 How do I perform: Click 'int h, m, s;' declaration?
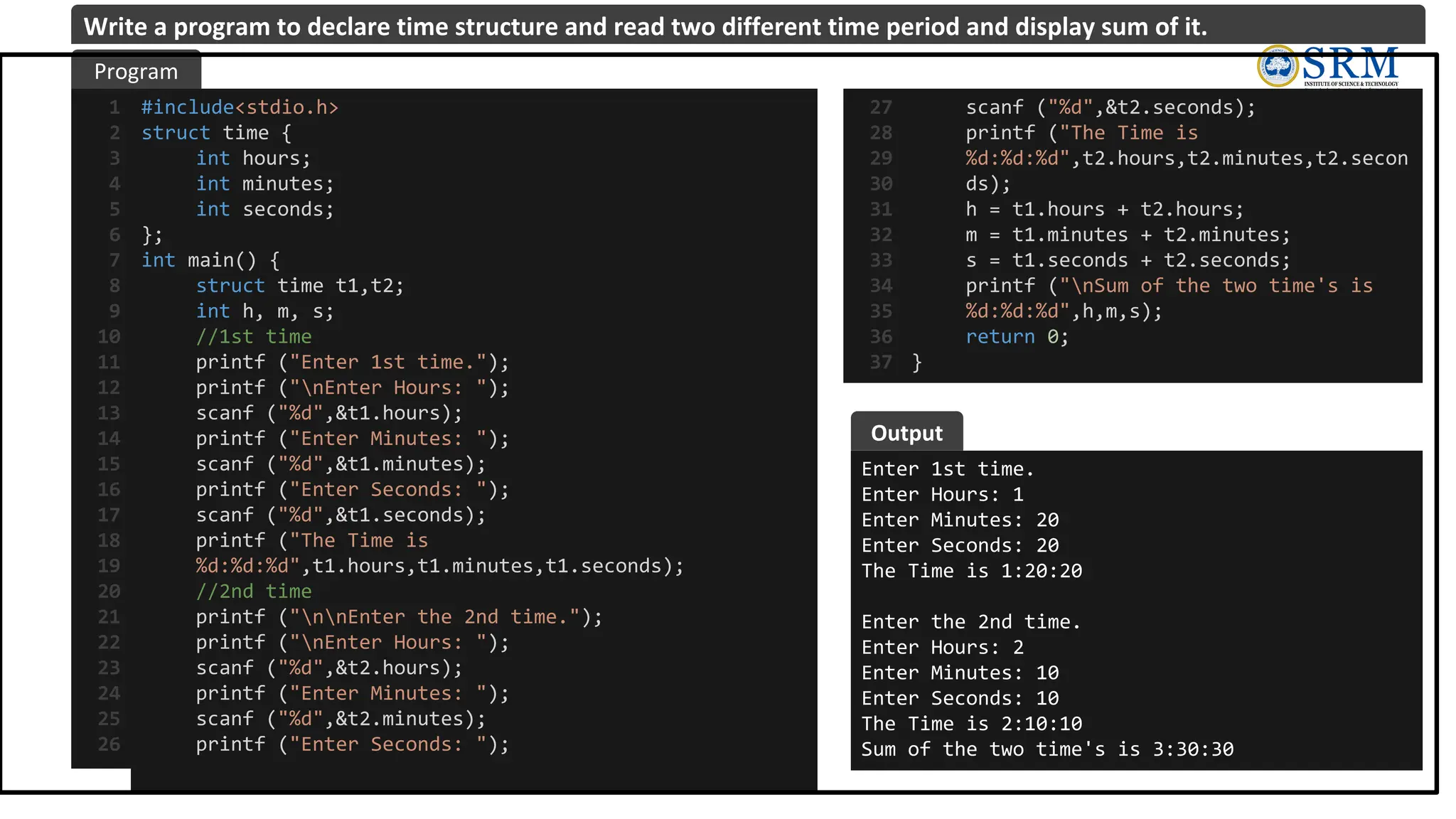[264, 311]
